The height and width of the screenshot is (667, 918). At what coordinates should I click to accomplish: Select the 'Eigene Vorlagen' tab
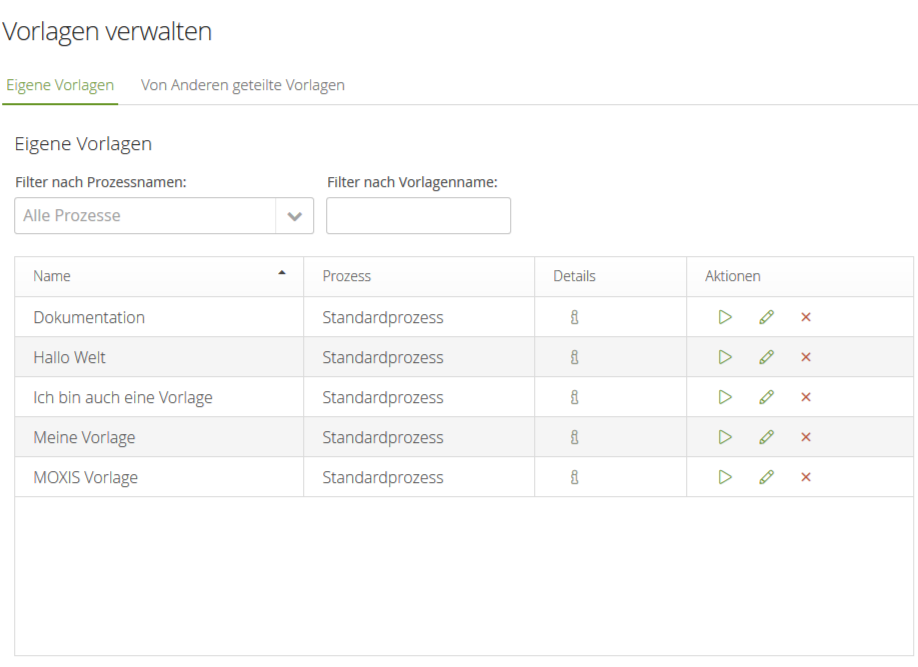click(x=60, y=85)
